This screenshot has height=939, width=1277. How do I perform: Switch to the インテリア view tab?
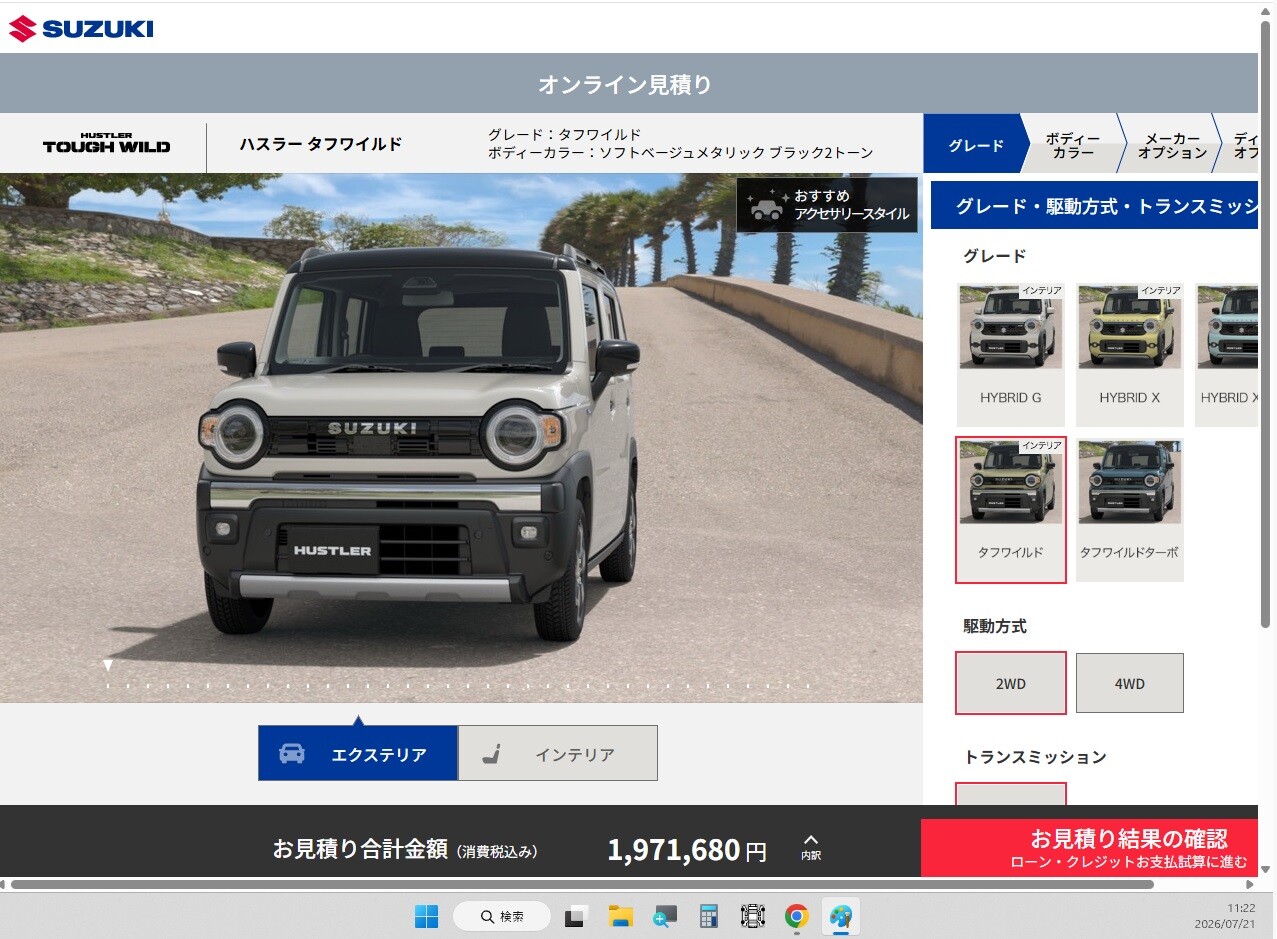[x=558, y=753]
